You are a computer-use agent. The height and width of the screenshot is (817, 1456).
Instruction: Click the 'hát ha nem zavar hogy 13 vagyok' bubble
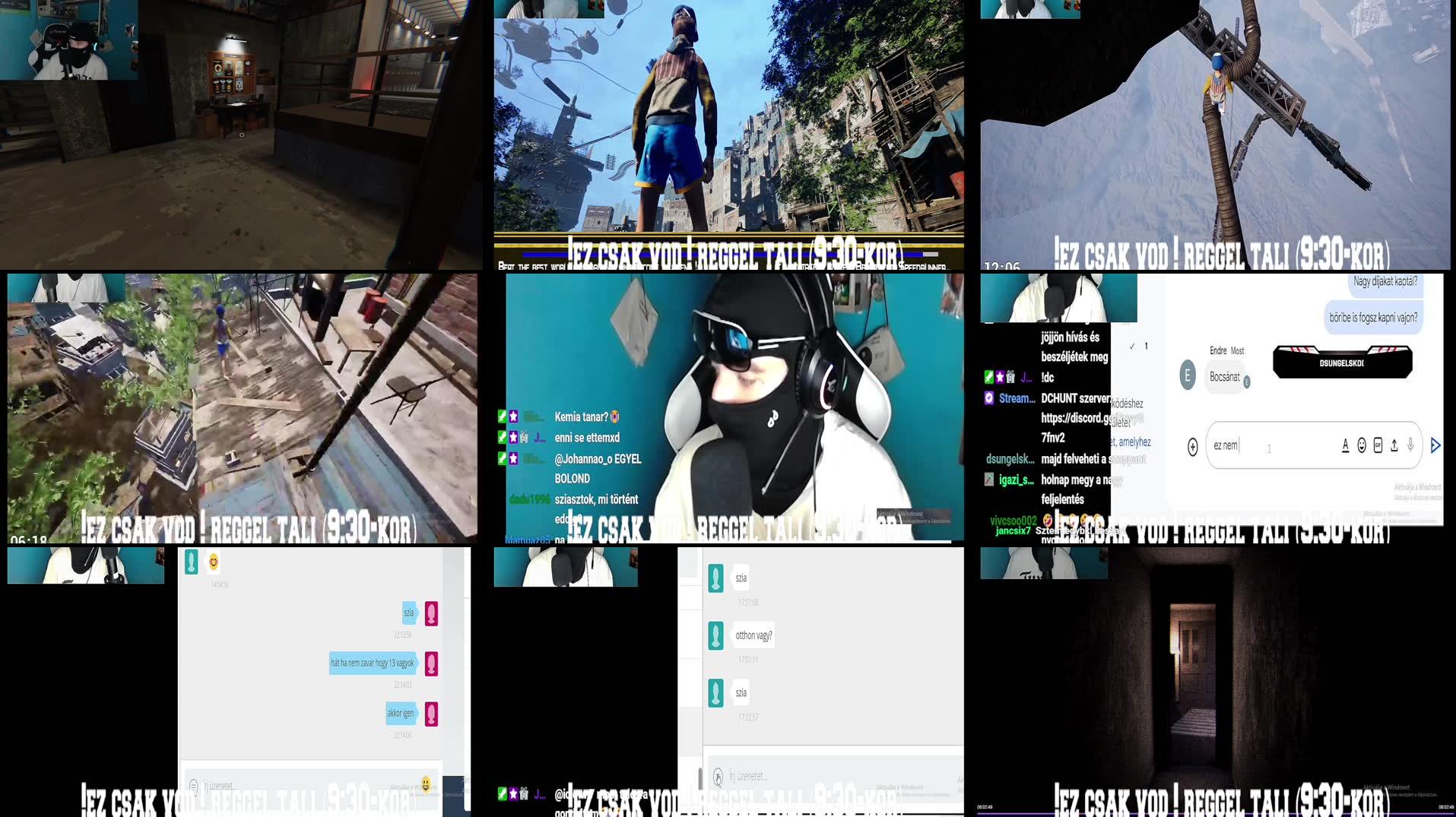[373, 663]
